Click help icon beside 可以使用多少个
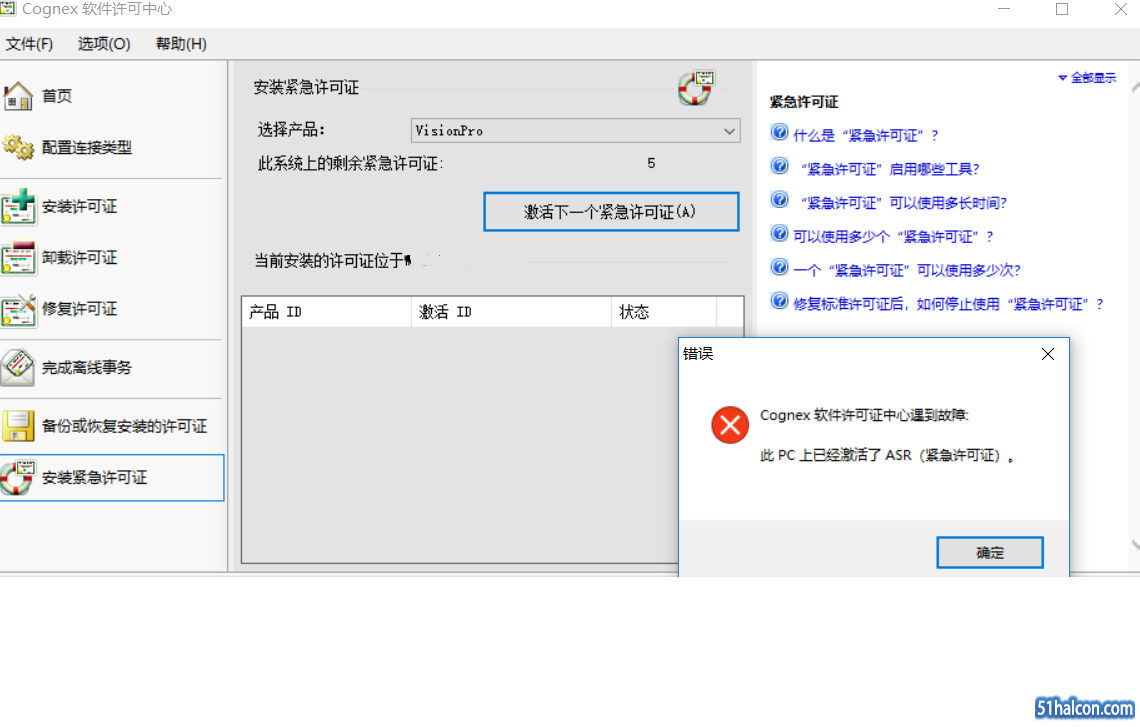Screen dimensions: 1140x727 click(x=779, y=234)
